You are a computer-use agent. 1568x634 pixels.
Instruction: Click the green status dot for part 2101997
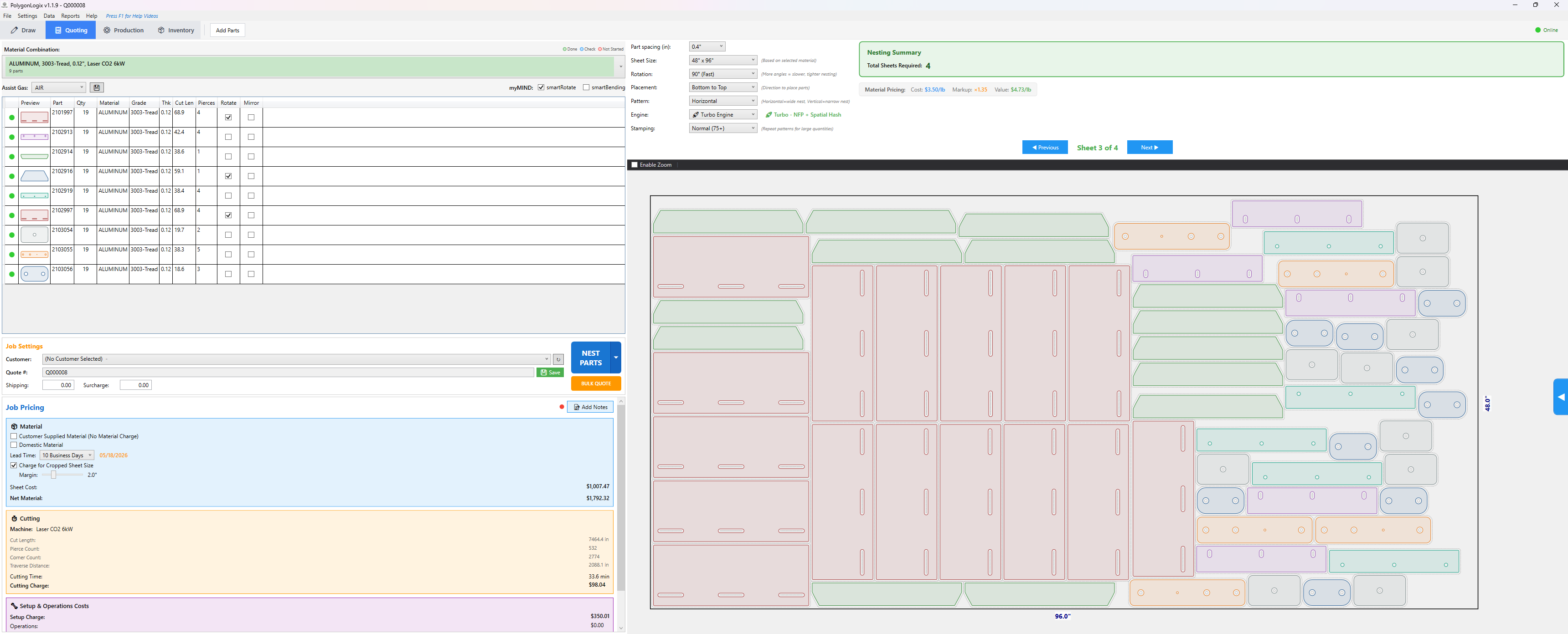pos(11,118)
